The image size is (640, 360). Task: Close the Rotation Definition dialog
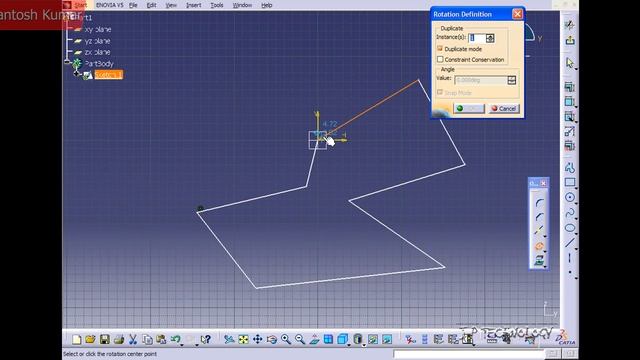coord(517,14)
